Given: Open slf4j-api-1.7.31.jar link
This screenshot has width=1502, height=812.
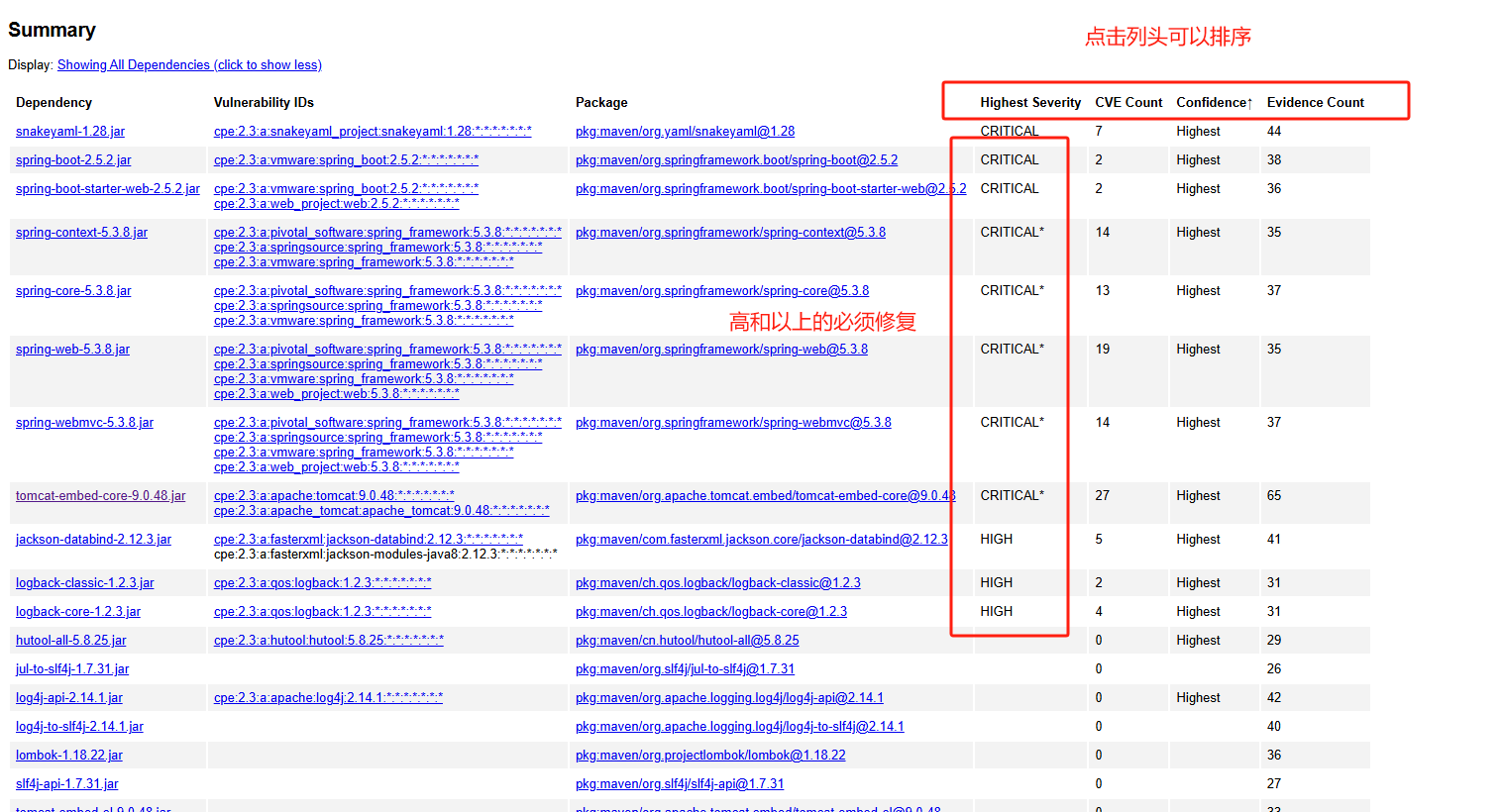Looking at the screenshot, I should (66, 784).
